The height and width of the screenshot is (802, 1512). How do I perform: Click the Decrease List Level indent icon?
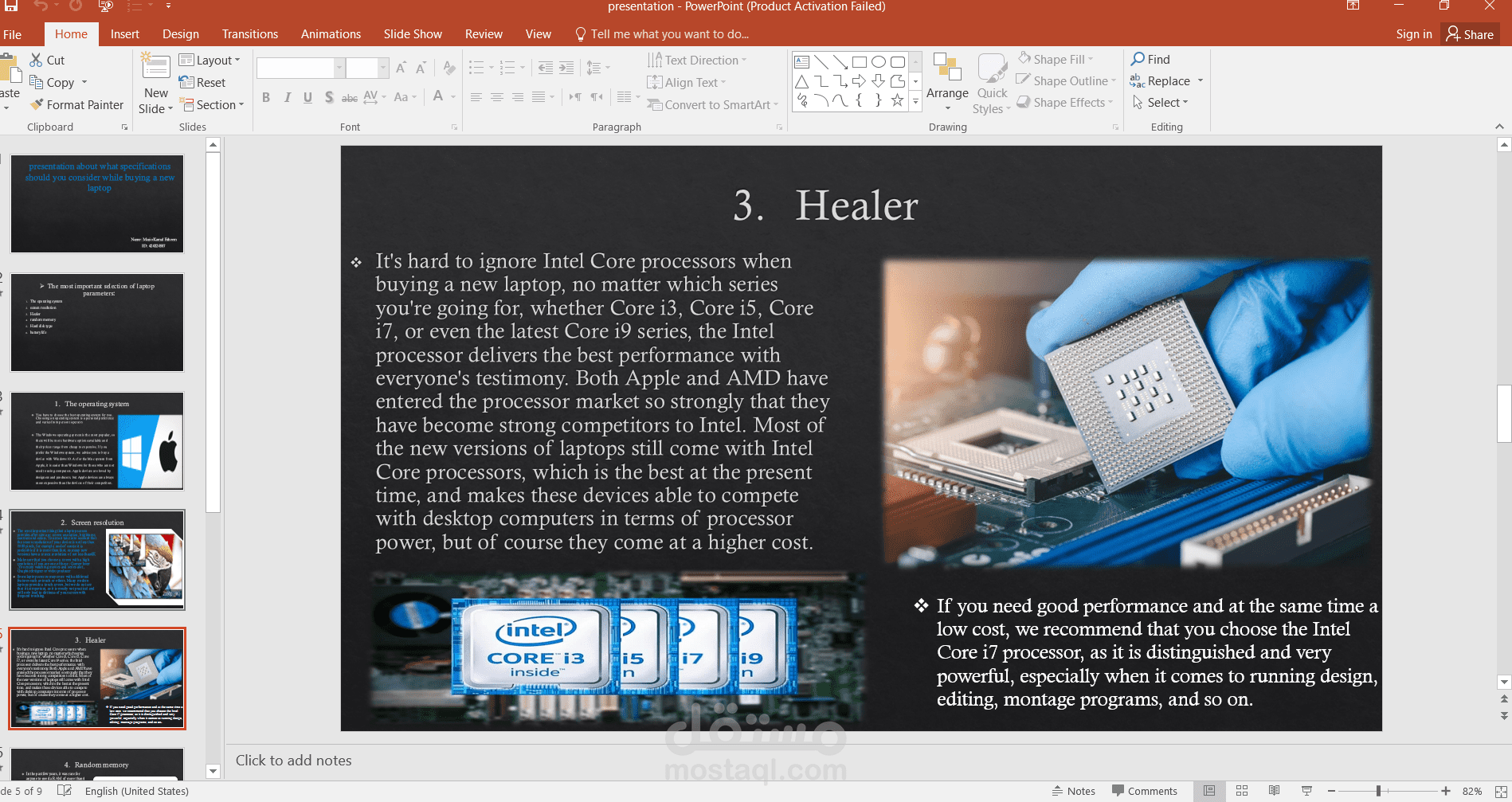click(545, 68)
